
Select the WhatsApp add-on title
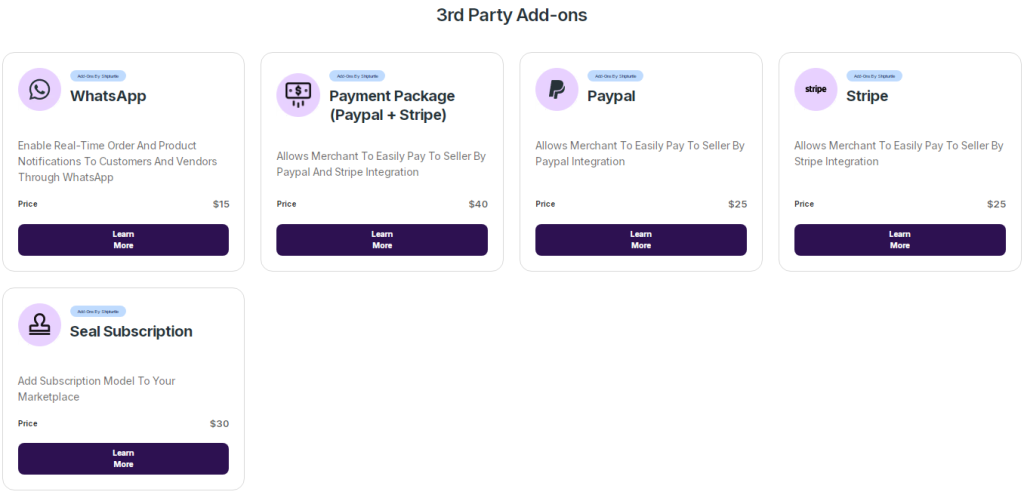click(x=108, y=96)
